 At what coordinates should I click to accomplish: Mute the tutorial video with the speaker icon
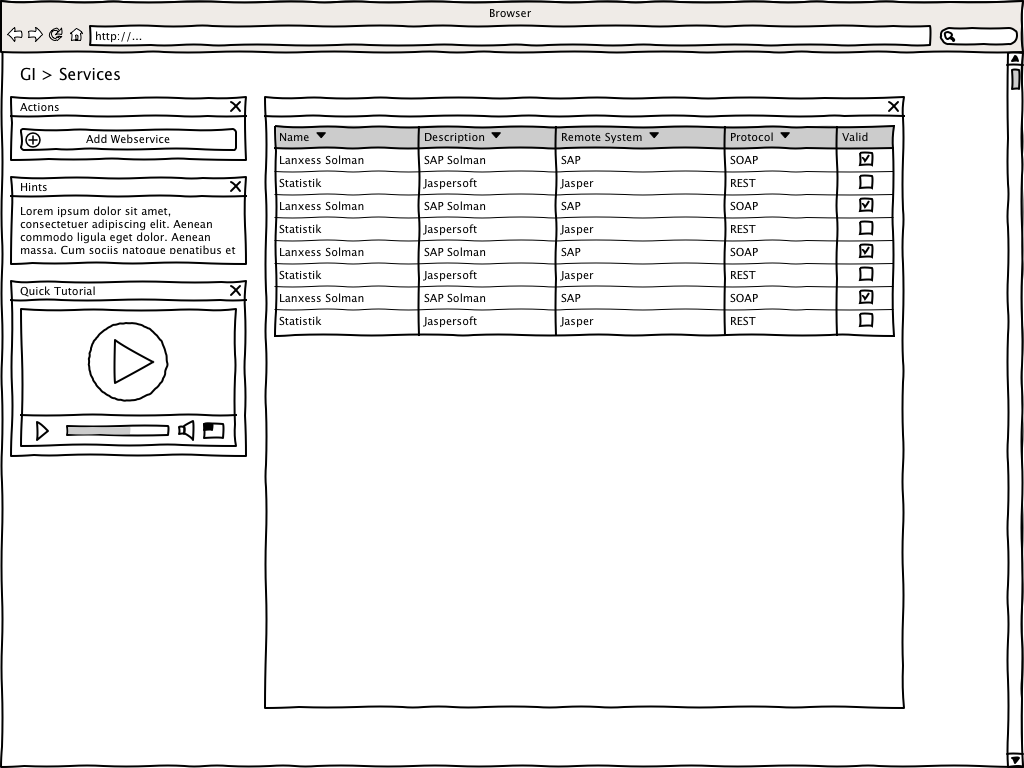[186, 431]
